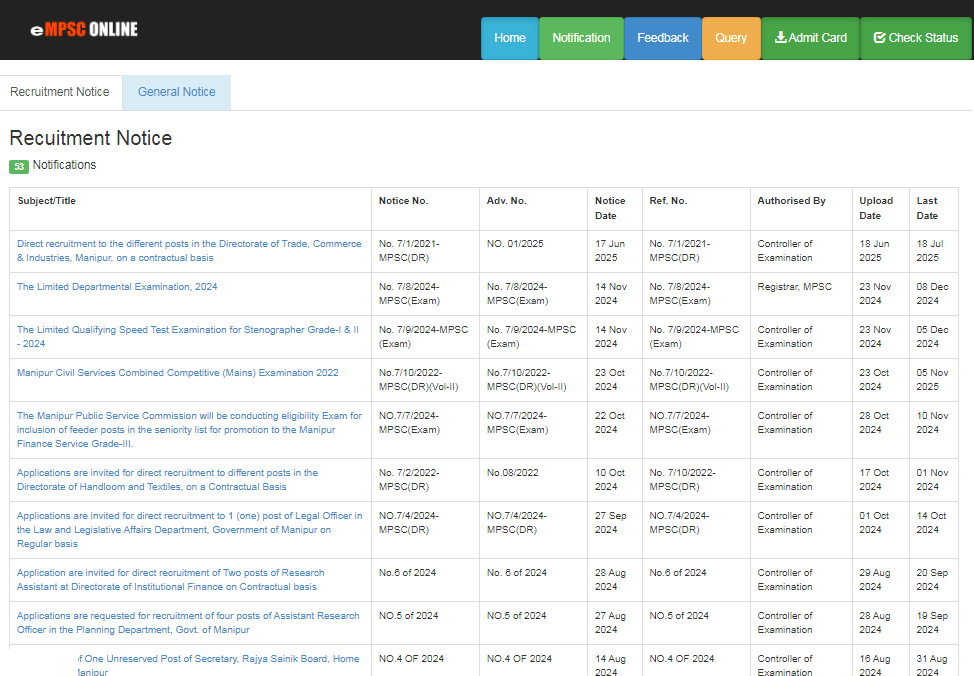
Task: Click the Subject/Title column header
Action: [47, 201]
